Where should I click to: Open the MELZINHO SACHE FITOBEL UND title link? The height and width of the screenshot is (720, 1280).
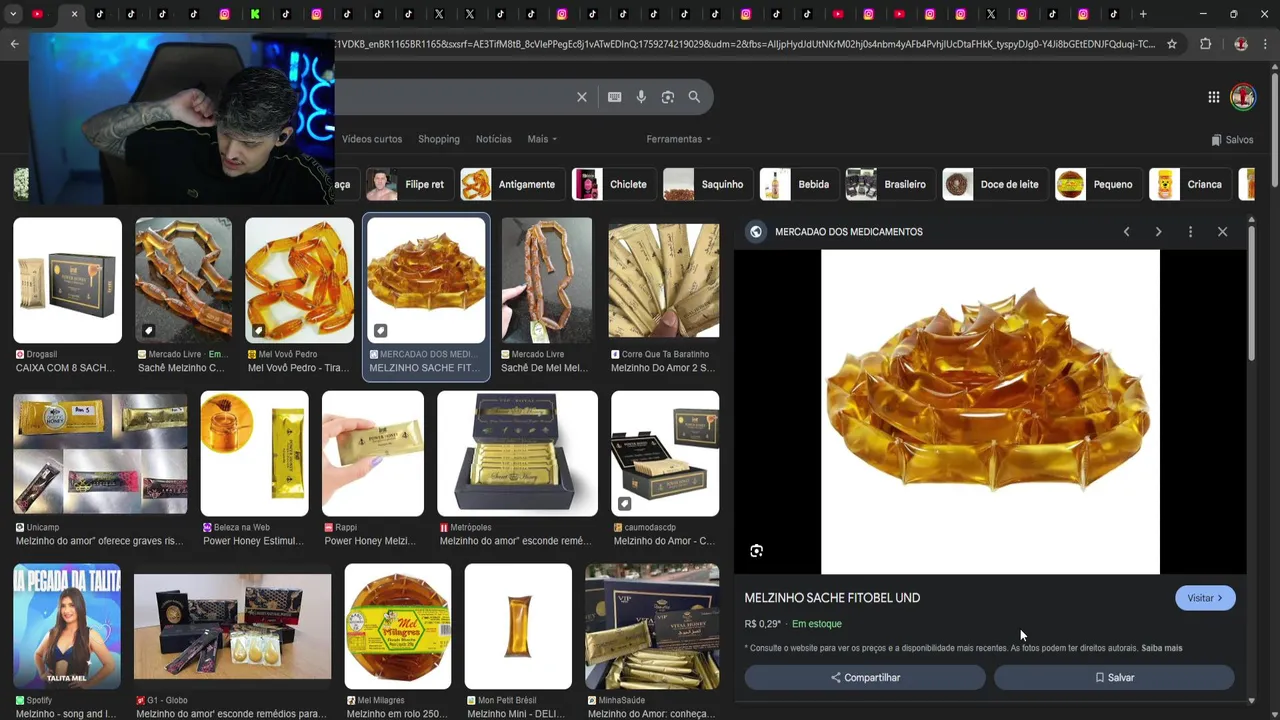832,598
